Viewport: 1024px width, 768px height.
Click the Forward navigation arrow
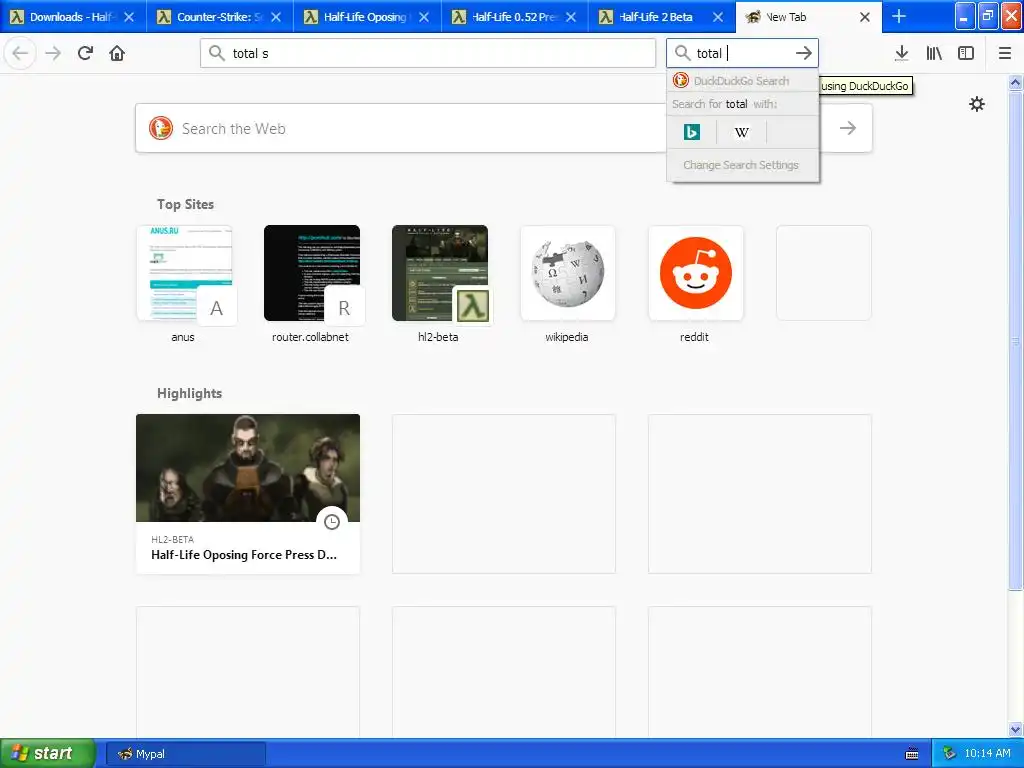tap(53, 53)
